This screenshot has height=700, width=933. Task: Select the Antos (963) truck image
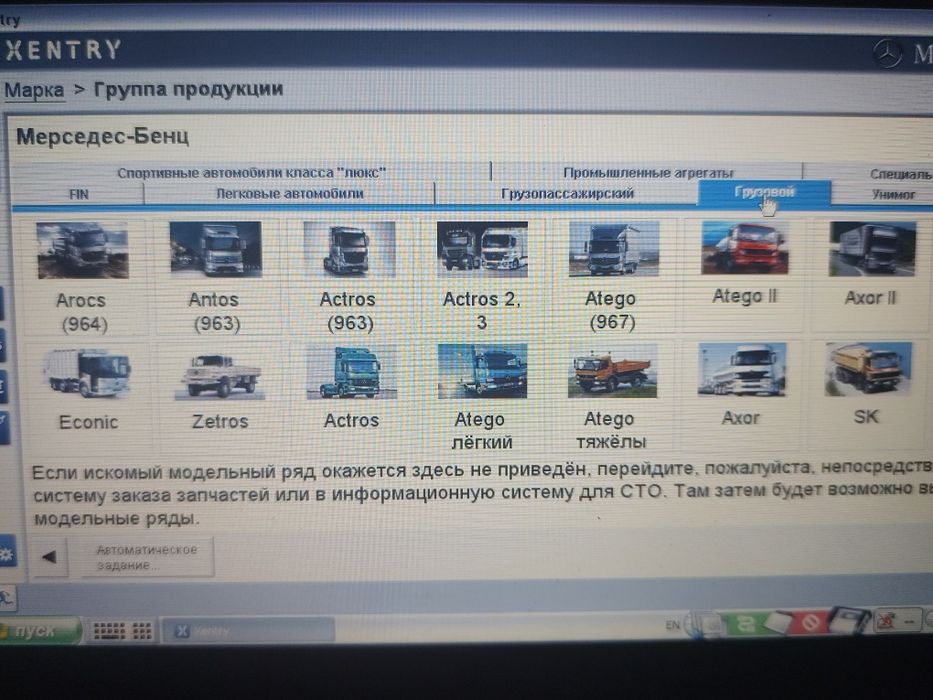pyautogui.click(x=215, y=249)
